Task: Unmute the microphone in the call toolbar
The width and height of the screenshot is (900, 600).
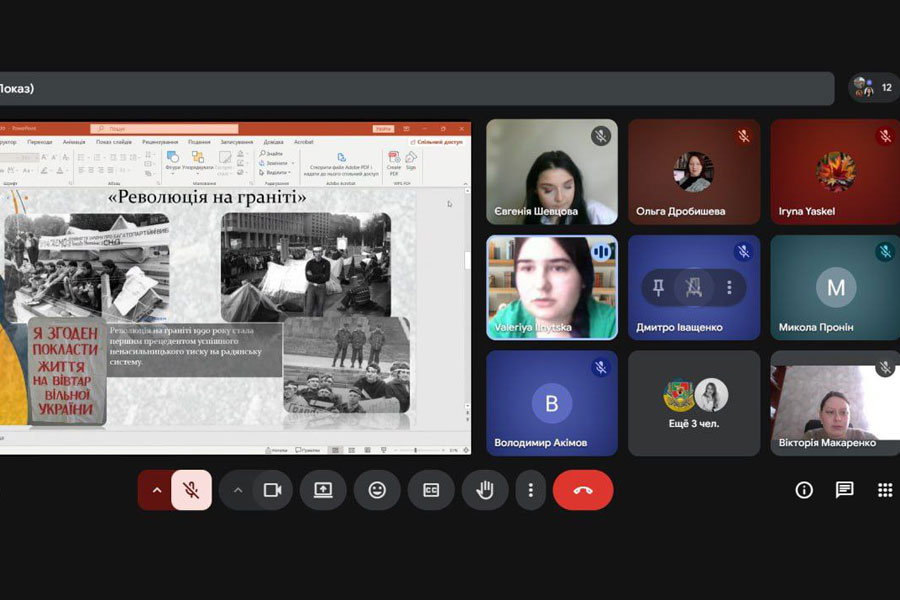Action: pos(191,490)
